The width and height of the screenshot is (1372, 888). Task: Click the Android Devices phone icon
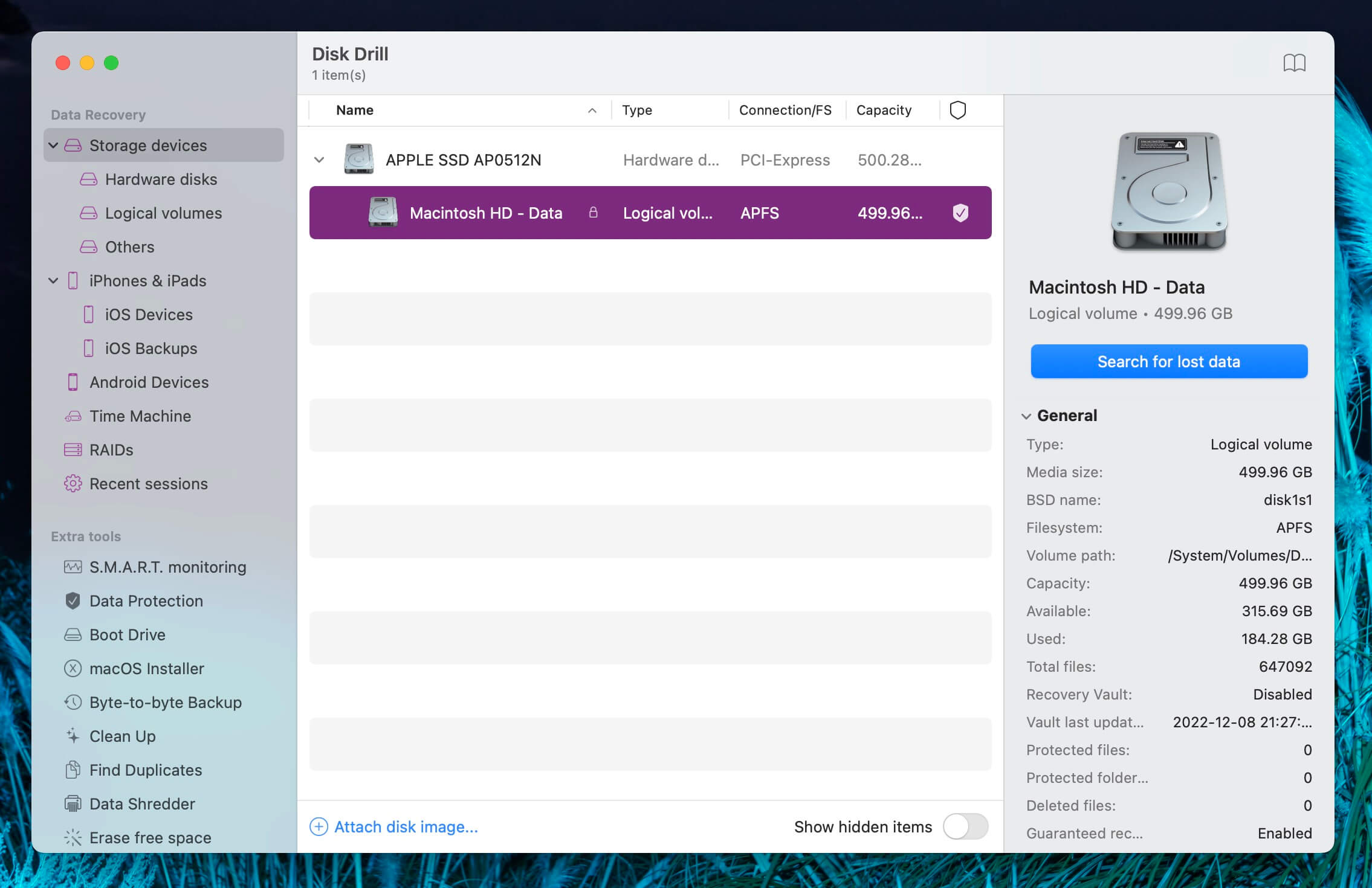[73, 382]
